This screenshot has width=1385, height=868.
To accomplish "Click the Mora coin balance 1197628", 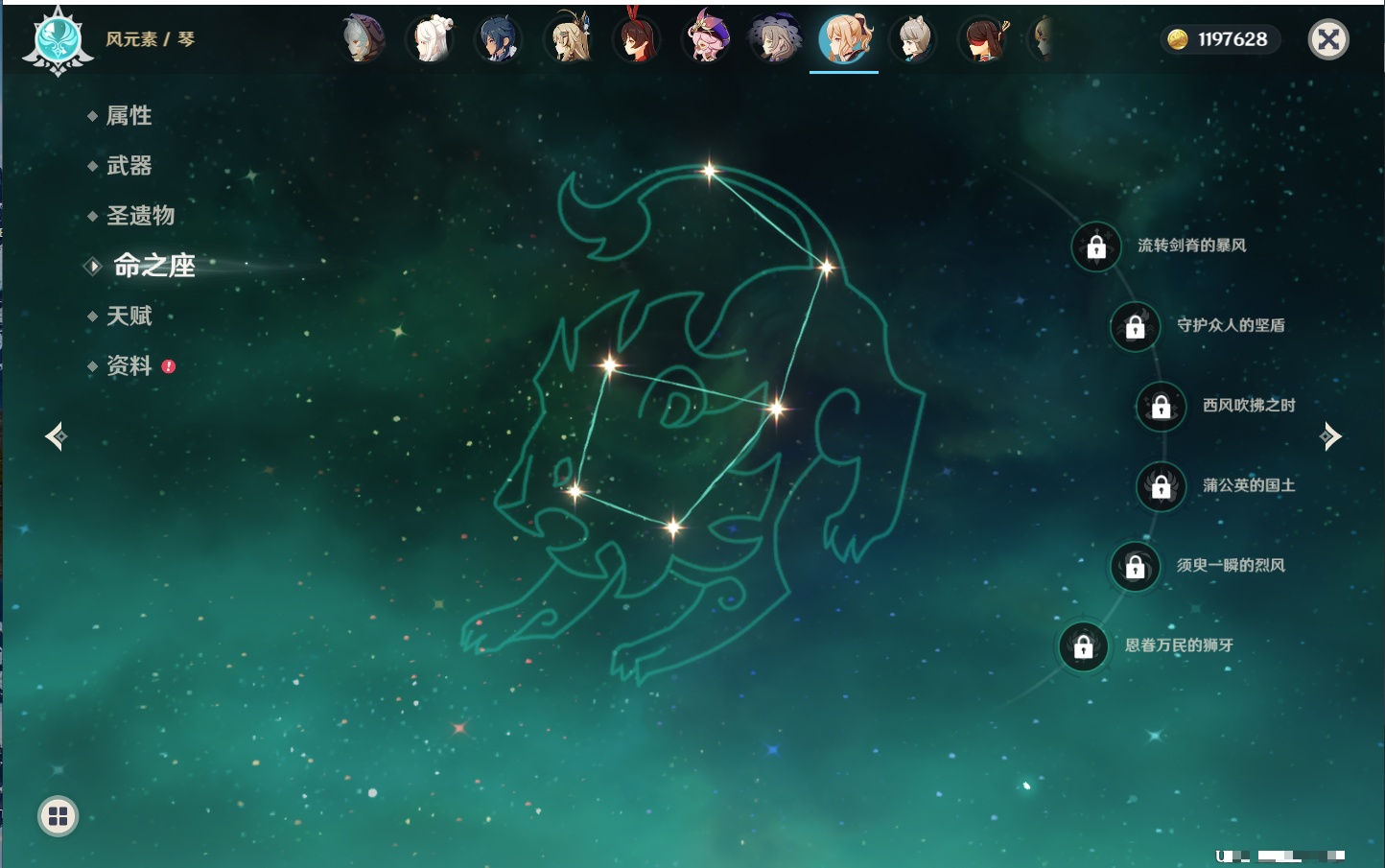I will 1220,39.
